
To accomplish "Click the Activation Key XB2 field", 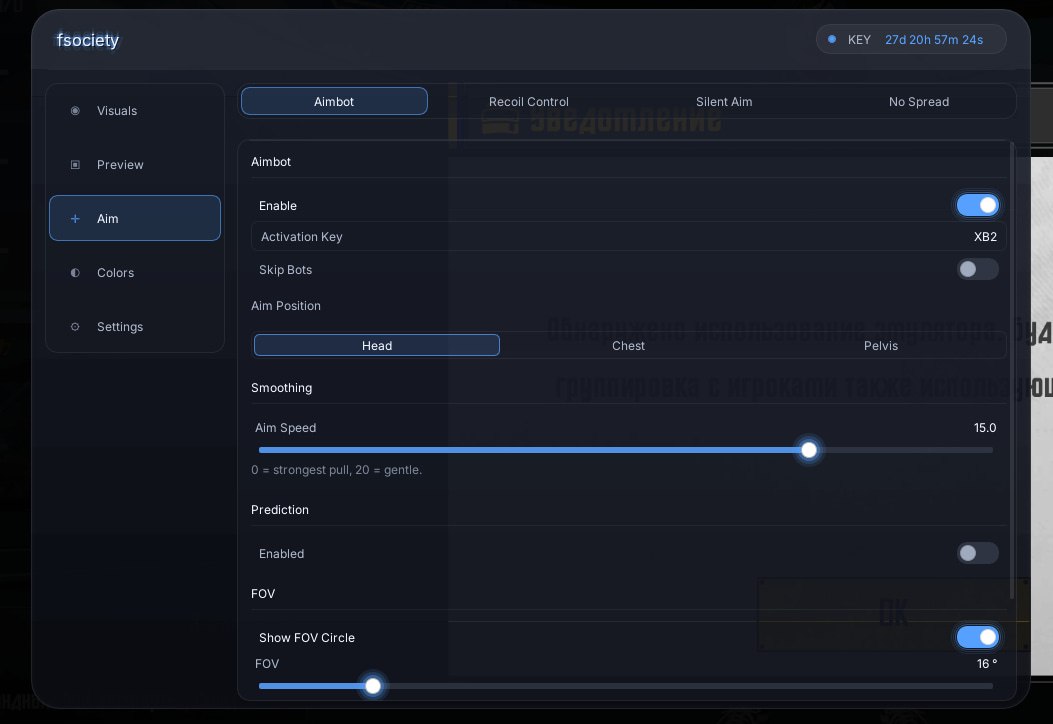I will (x=628, y=236).
